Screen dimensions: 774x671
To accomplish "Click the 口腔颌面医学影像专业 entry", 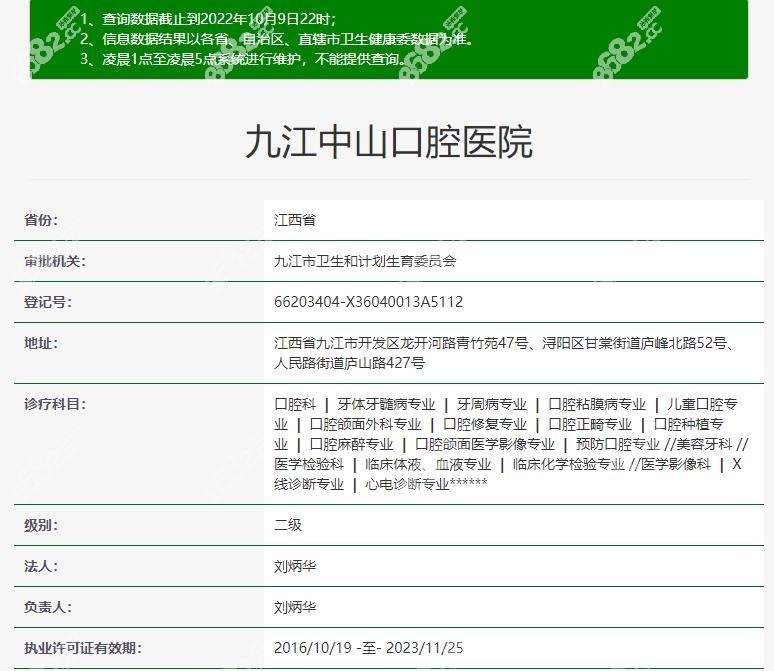I will pyautogui.click(x=484, y=444).
